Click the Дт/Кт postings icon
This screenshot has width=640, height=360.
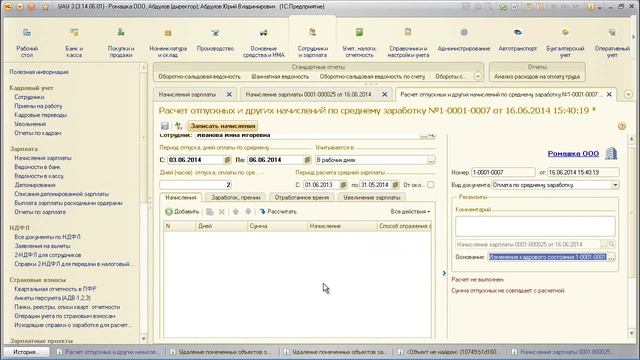click(178, 126)
